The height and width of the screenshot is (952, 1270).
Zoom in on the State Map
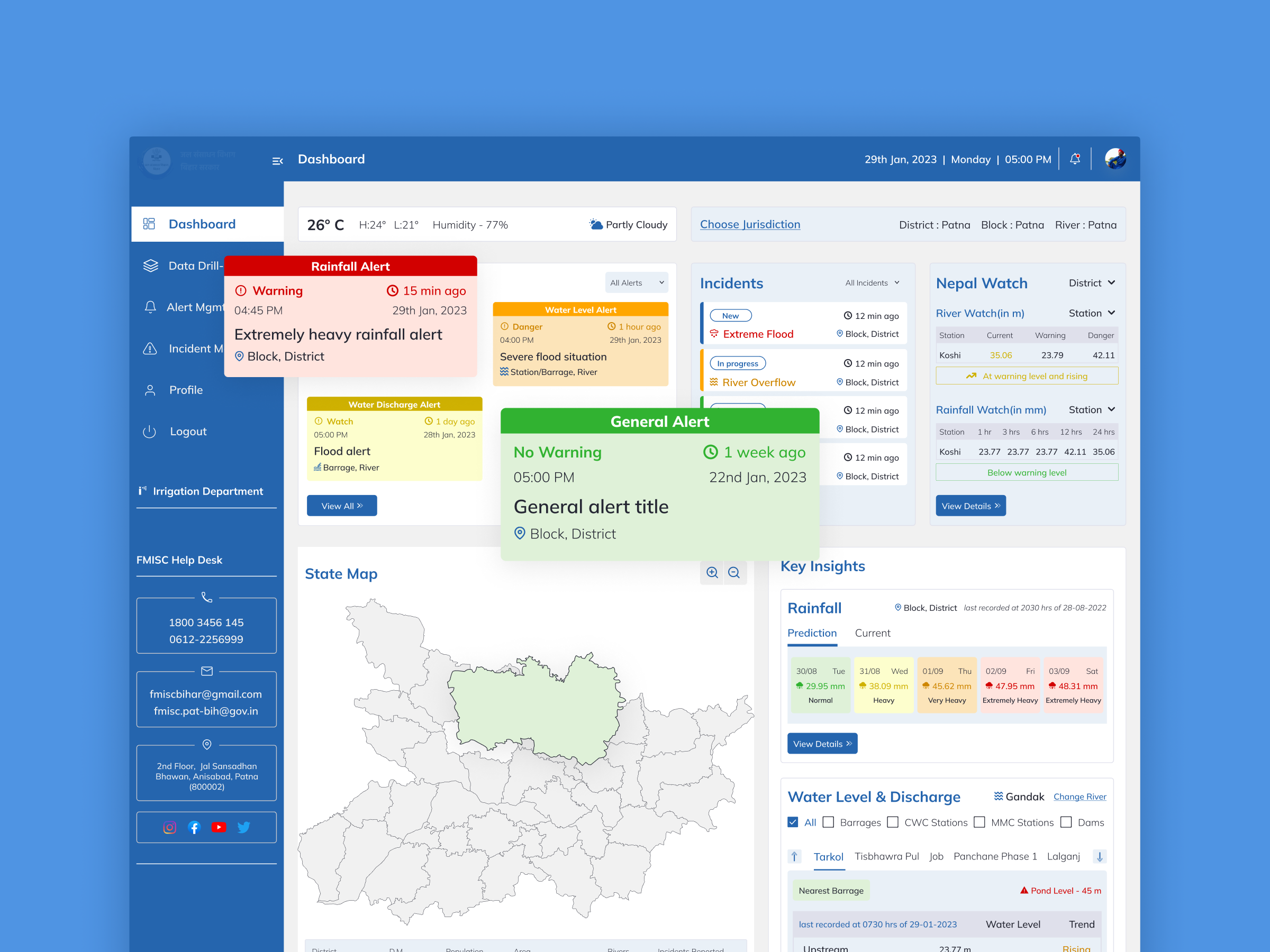click(712, 573)
